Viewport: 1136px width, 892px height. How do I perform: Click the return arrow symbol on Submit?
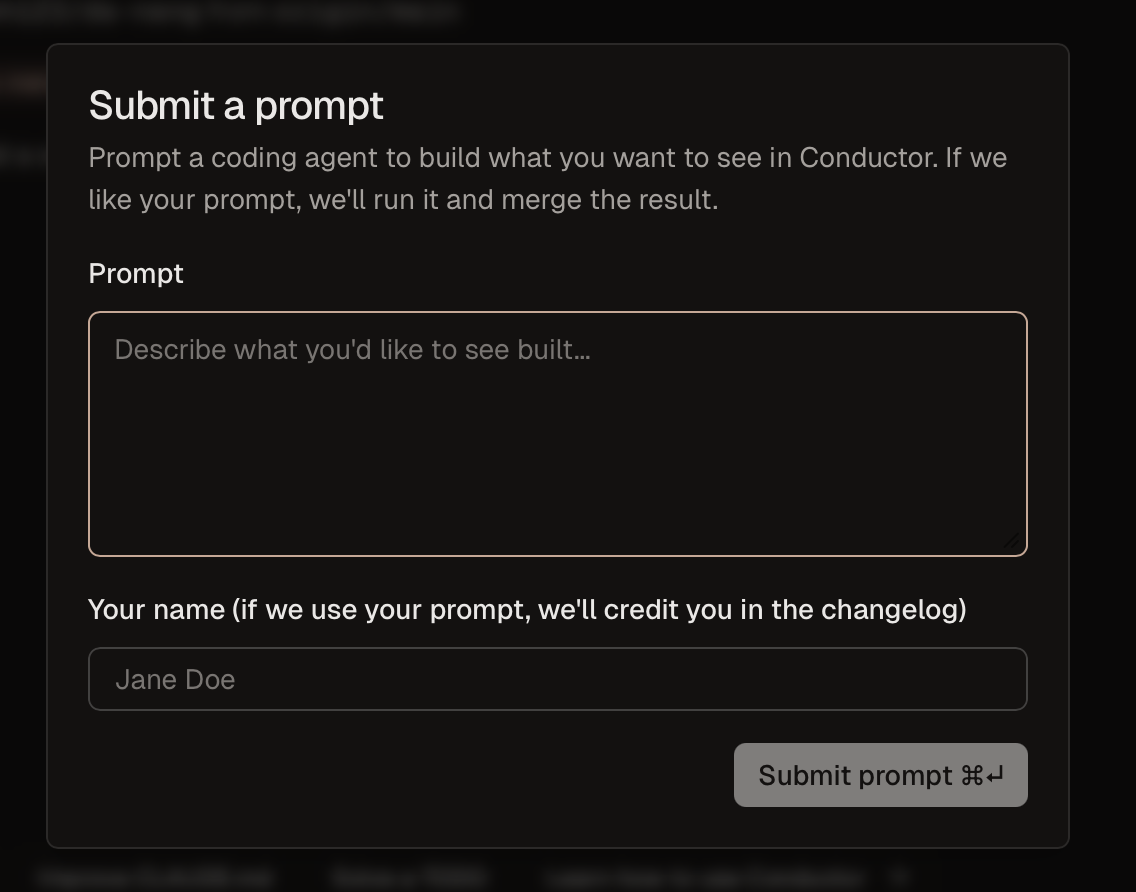tap(994, 775)
